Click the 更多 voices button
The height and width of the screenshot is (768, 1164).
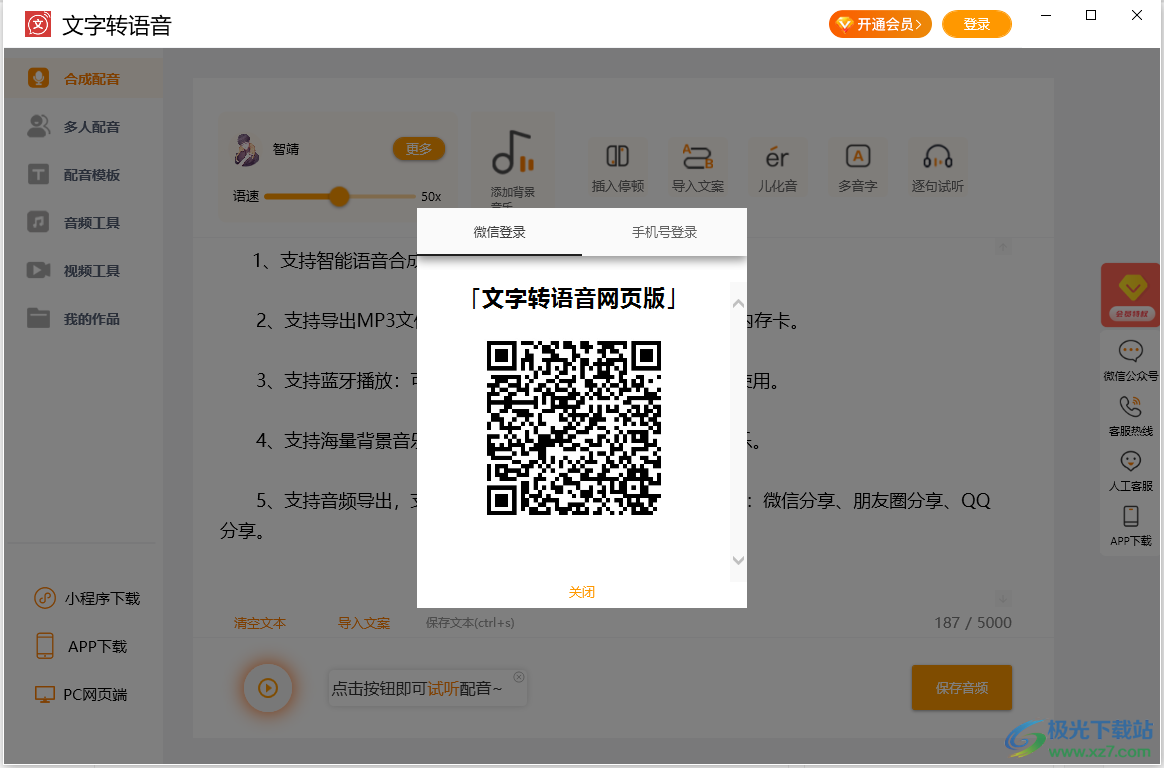(419, 148)
